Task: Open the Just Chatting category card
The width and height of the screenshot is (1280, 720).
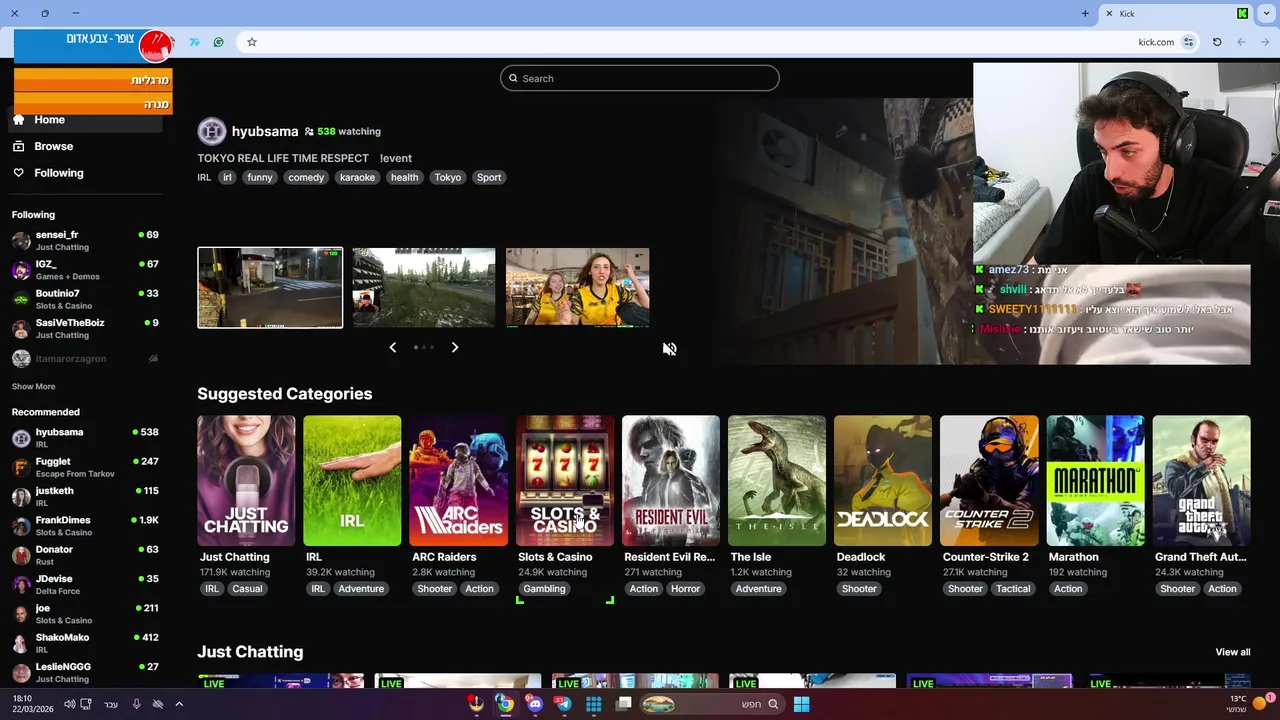Action: click(246, 481)
